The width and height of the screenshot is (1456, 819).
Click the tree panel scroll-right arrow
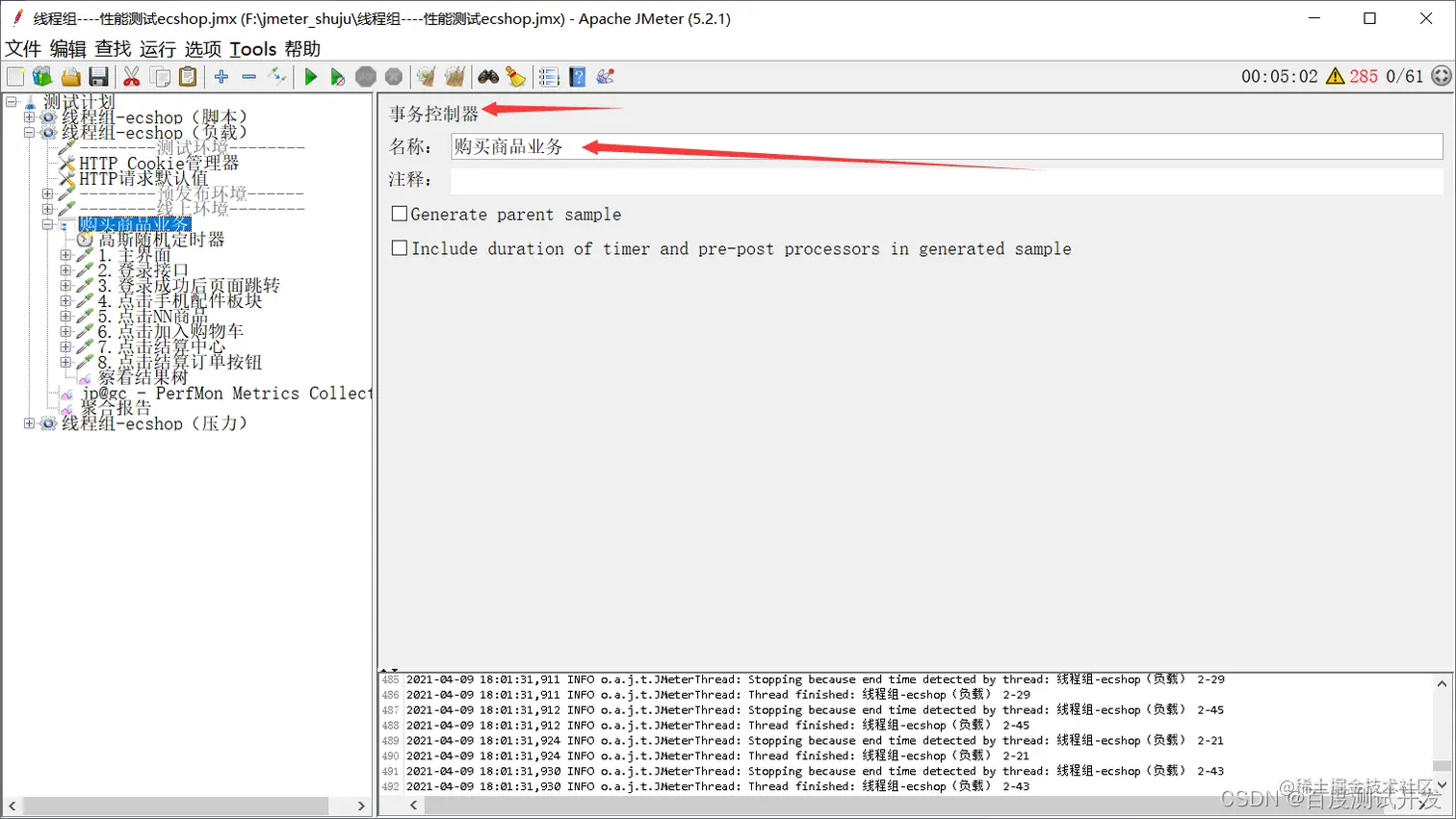tap(361, 806)
